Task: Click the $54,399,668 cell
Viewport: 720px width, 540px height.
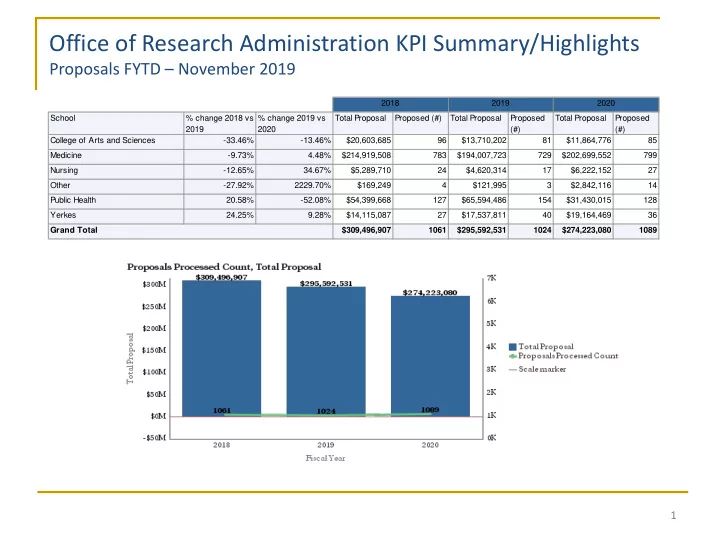Action: click(363, 200)
